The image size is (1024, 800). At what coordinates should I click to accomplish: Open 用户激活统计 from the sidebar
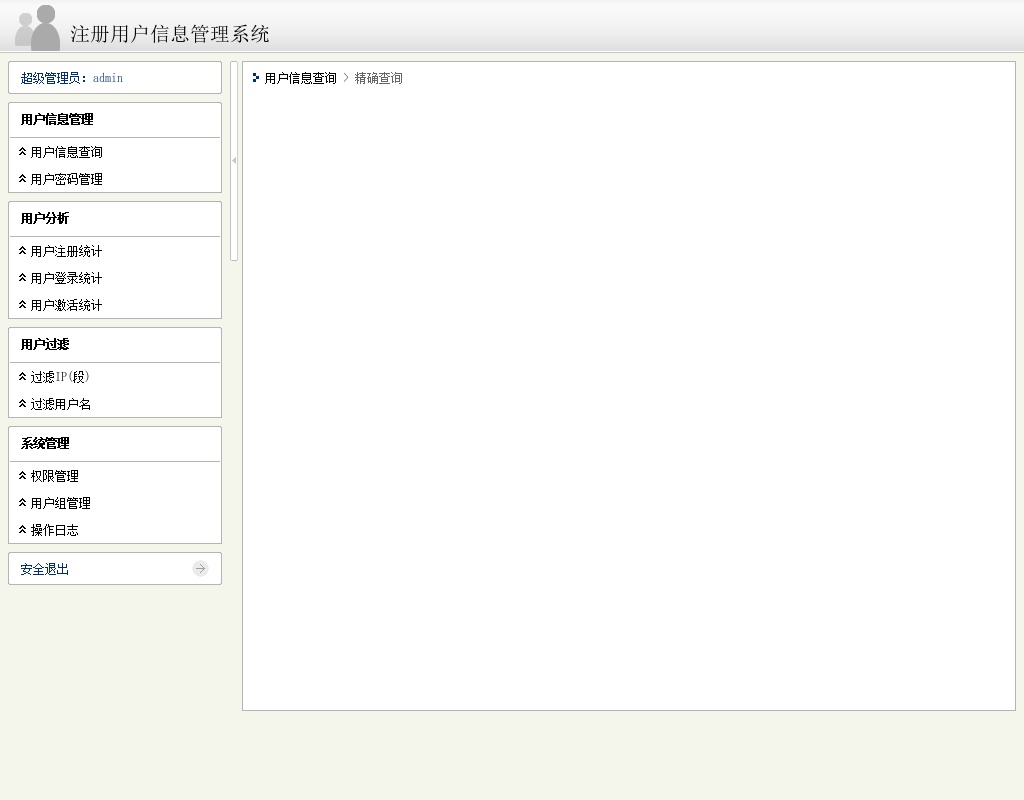(66, 305)
